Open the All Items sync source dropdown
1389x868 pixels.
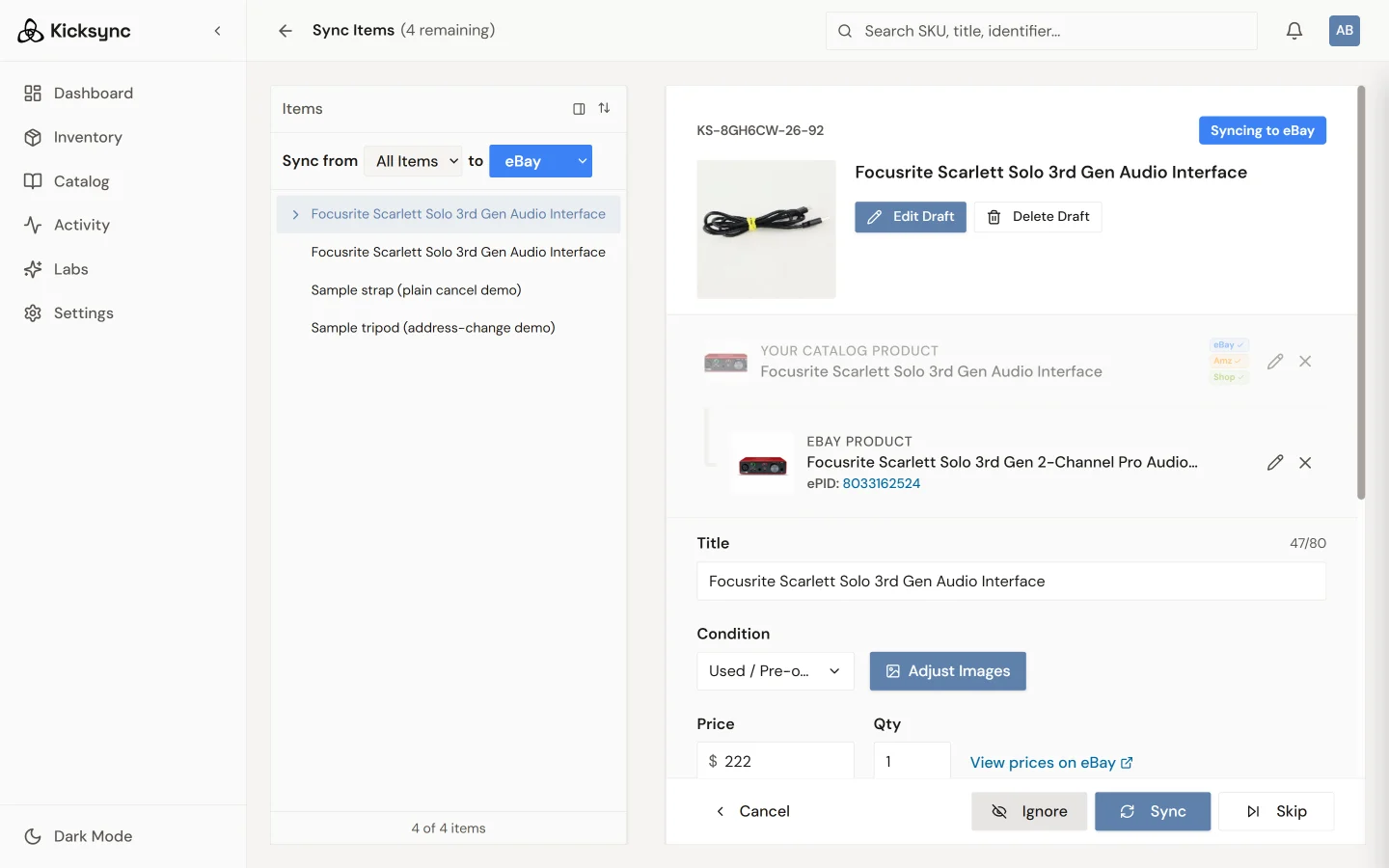coord(414,161)
